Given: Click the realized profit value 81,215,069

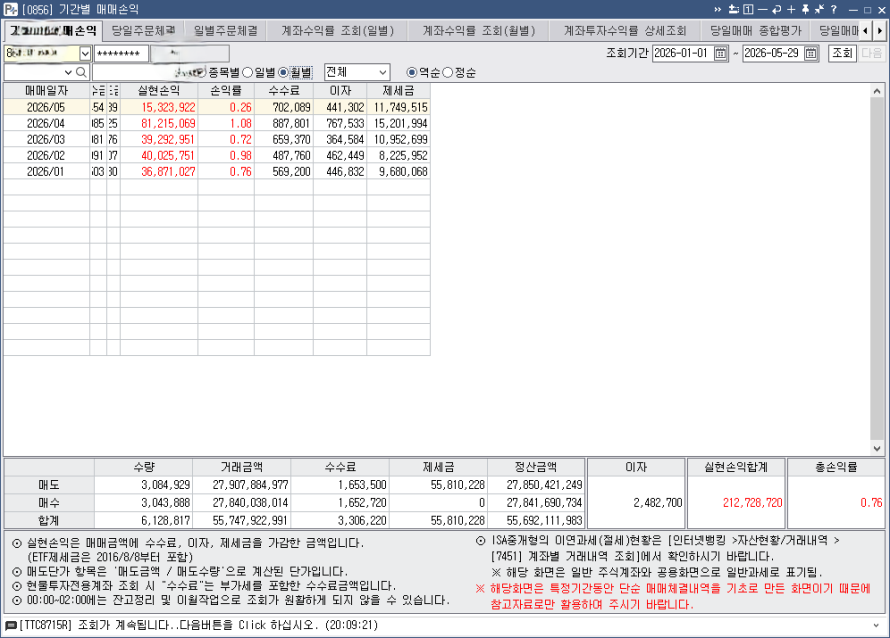Looking at the screenshot, I should [x=168, y=123].
